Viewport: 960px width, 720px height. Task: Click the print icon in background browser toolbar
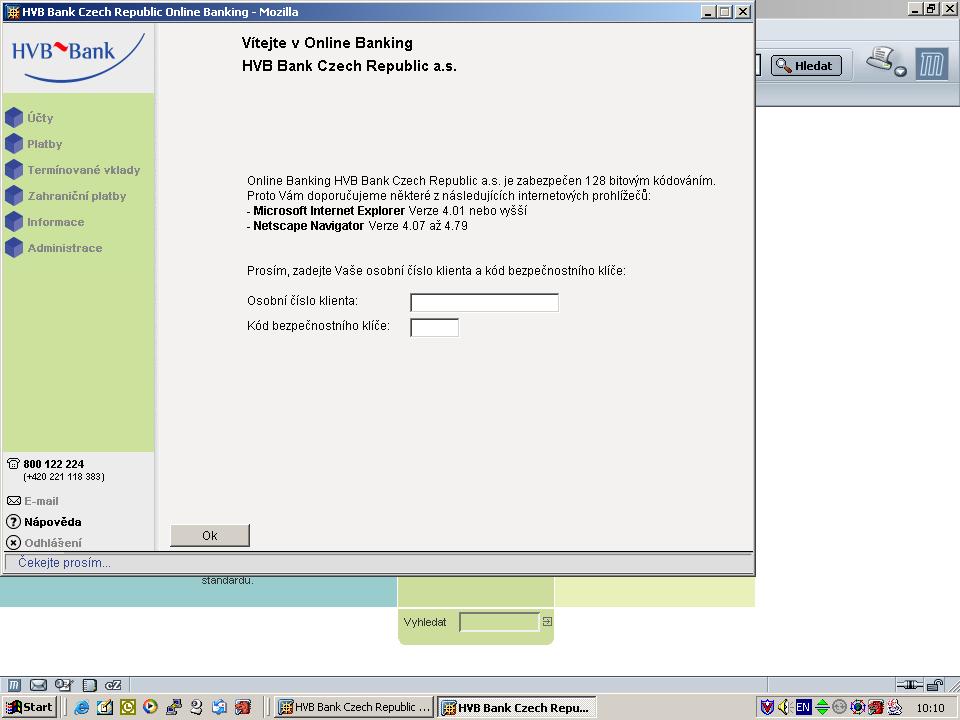pos(880,59)
